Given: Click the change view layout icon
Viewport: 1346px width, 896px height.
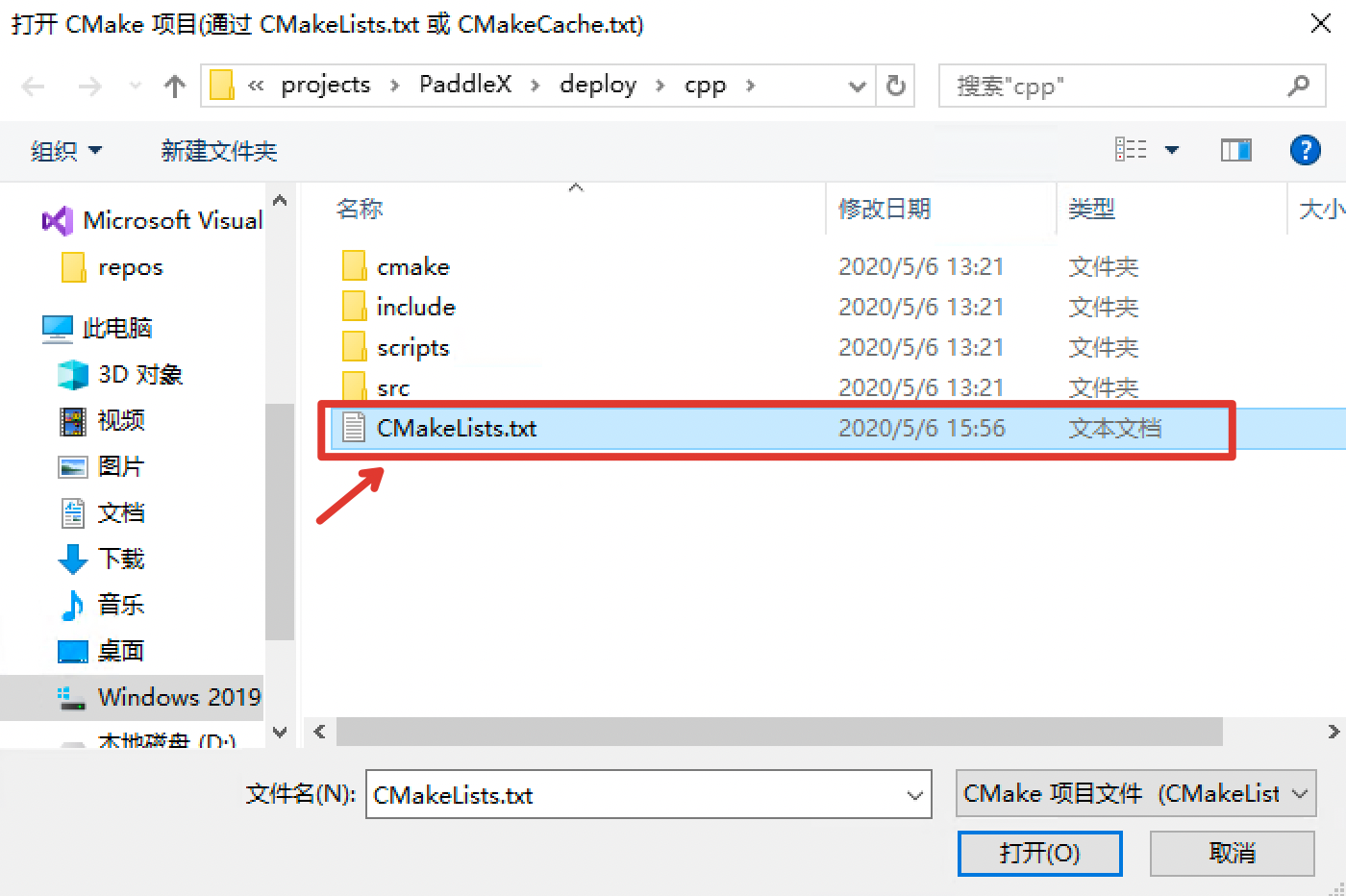Looking at the screenshot, I should click(1131, 150).
